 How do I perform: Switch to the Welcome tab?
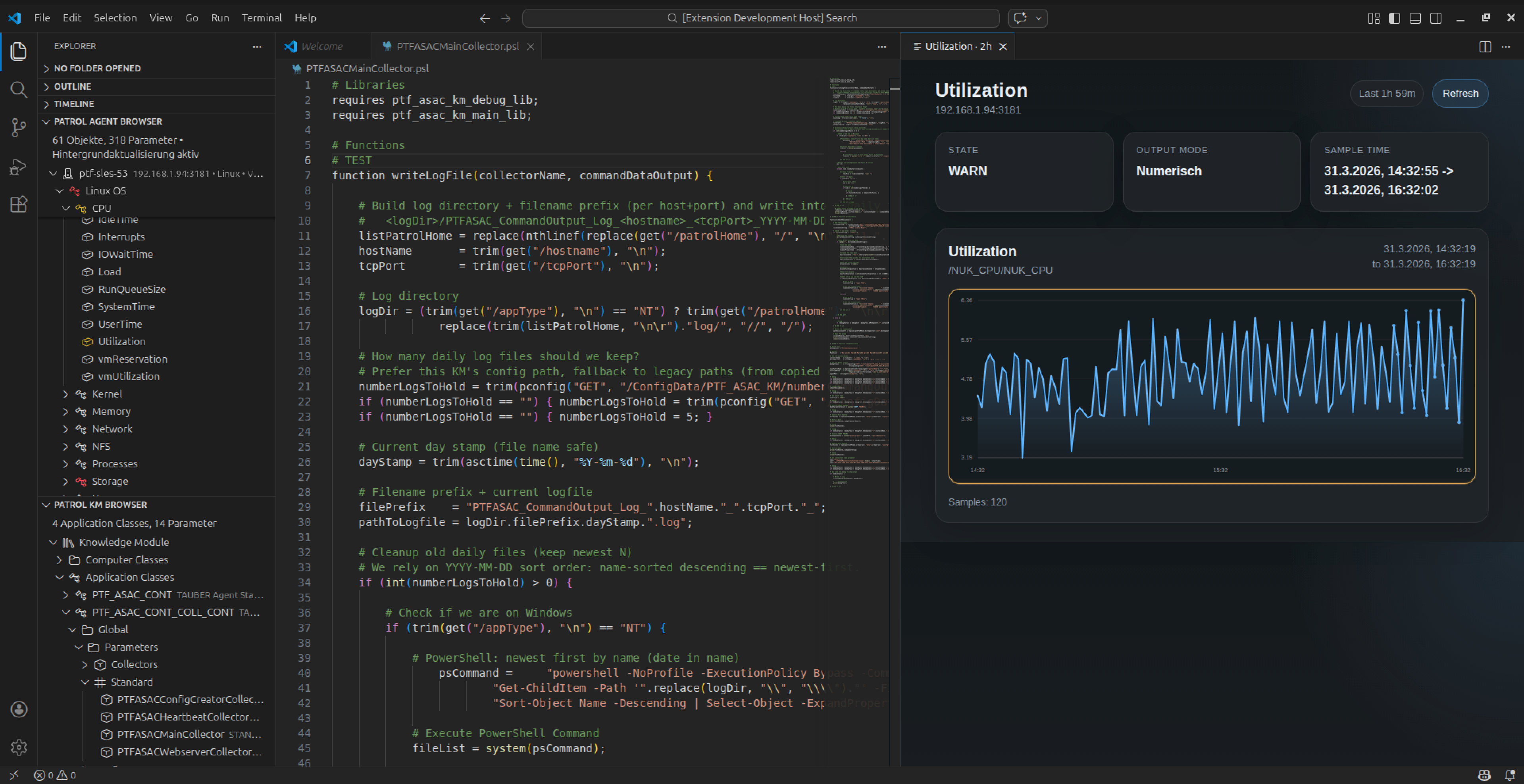[x=322, y=47]
